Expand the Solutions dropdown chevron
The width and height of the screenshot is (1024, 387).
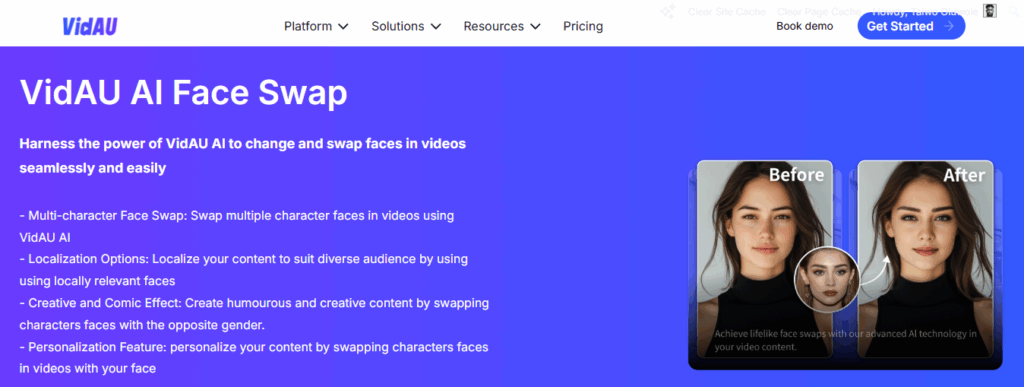pos(436,27)
